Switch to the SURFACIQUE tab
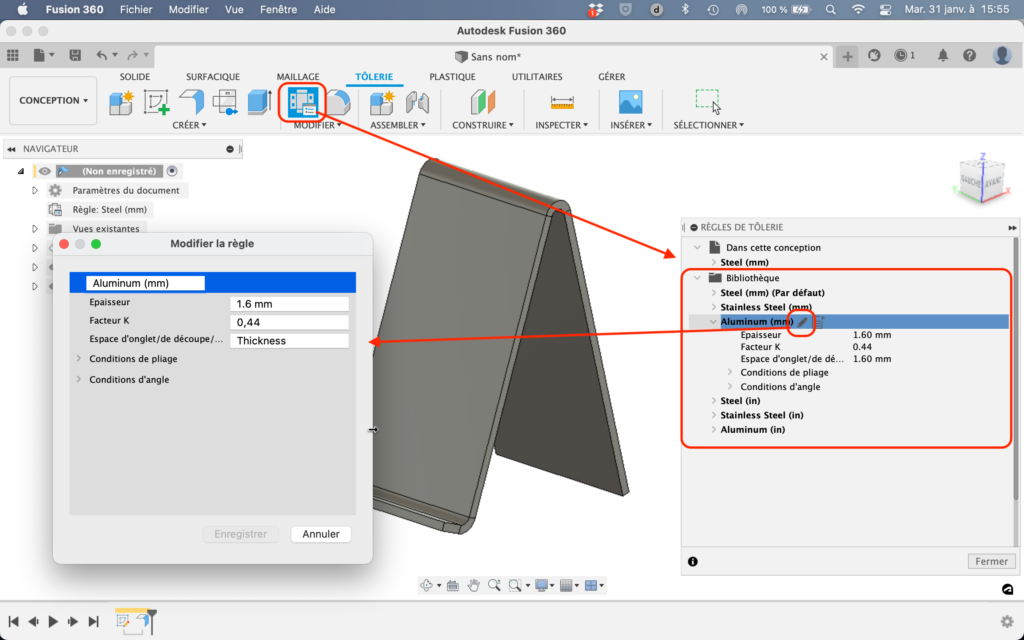Image resolution: width=1024 pixels, height=640 pixels. click(x=213, y=76)
